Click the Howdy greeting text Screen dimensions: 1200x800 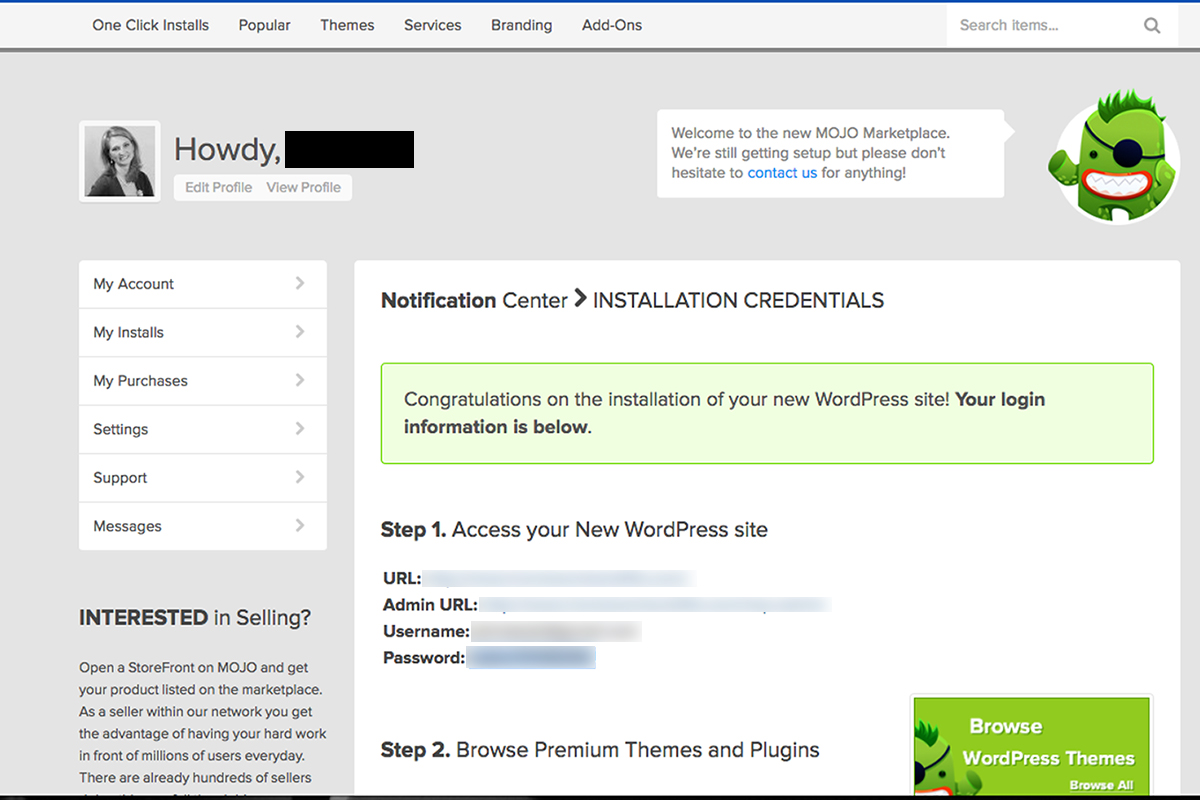click(227, 149)
